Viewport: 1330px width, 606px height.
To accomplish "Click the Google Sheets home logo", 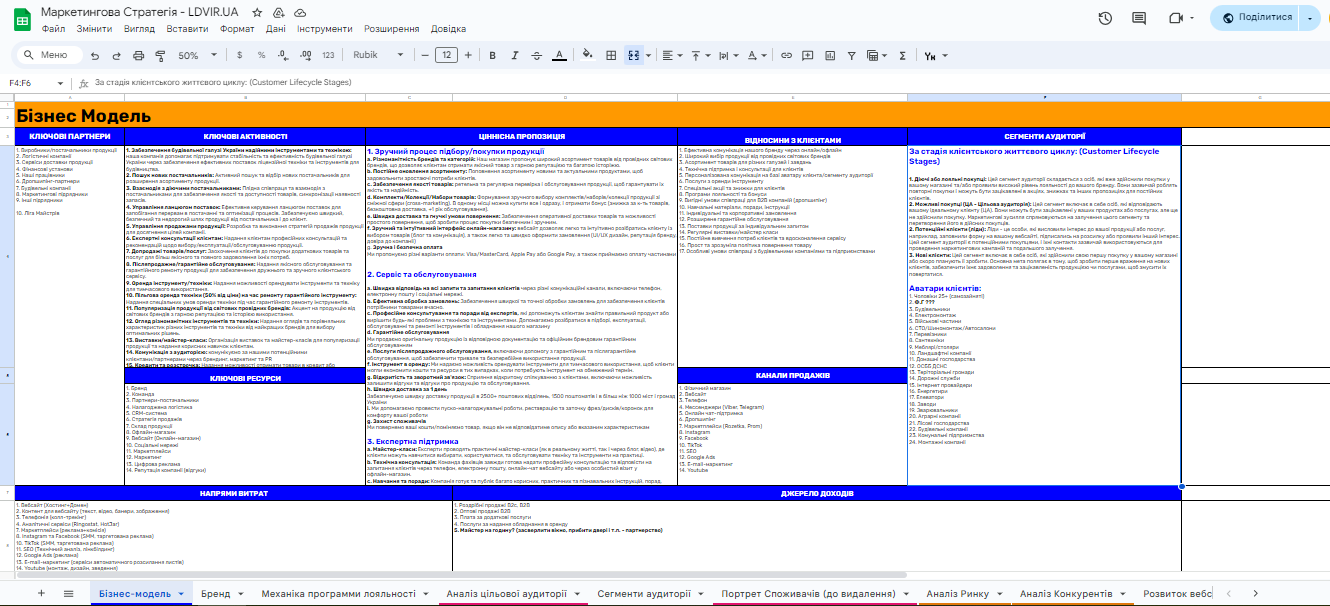I will [21, 19].
